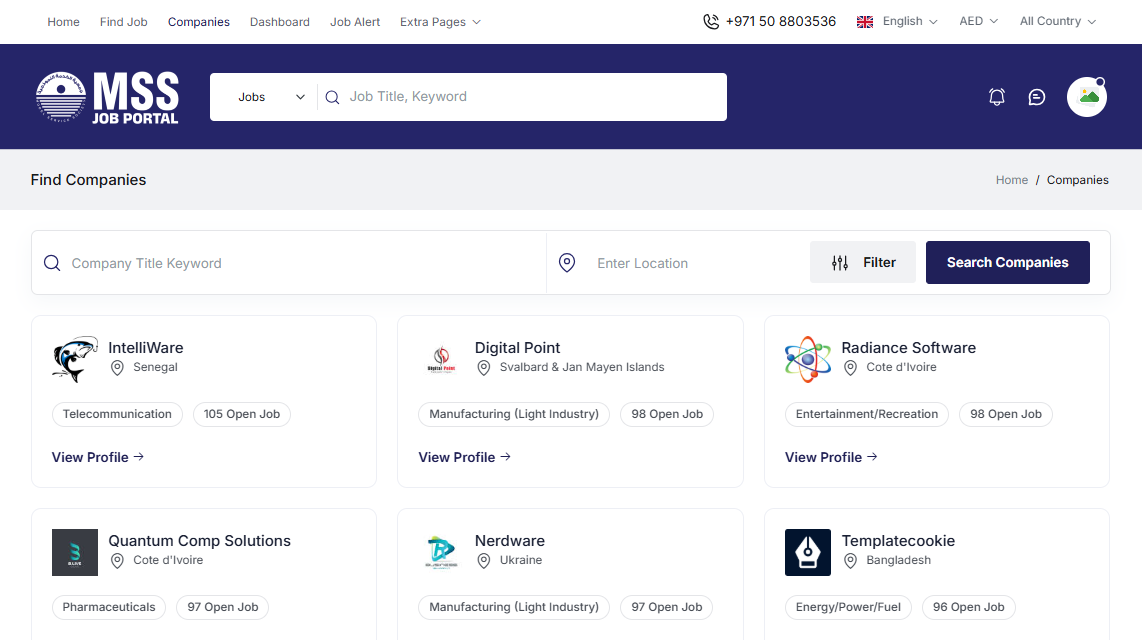Click the Nerdware company logo
The image size is (1142, 640).
click(x=441, y=552)
